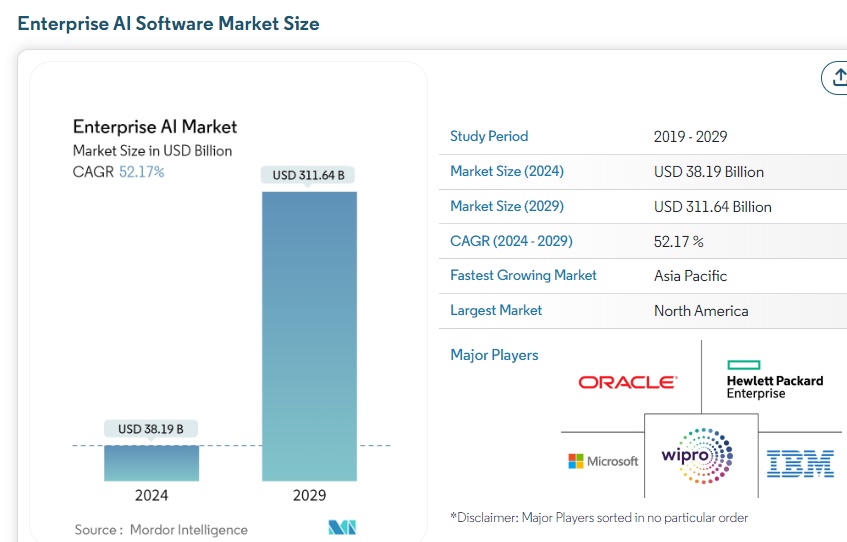Click the 2024 market size bar

152,463
